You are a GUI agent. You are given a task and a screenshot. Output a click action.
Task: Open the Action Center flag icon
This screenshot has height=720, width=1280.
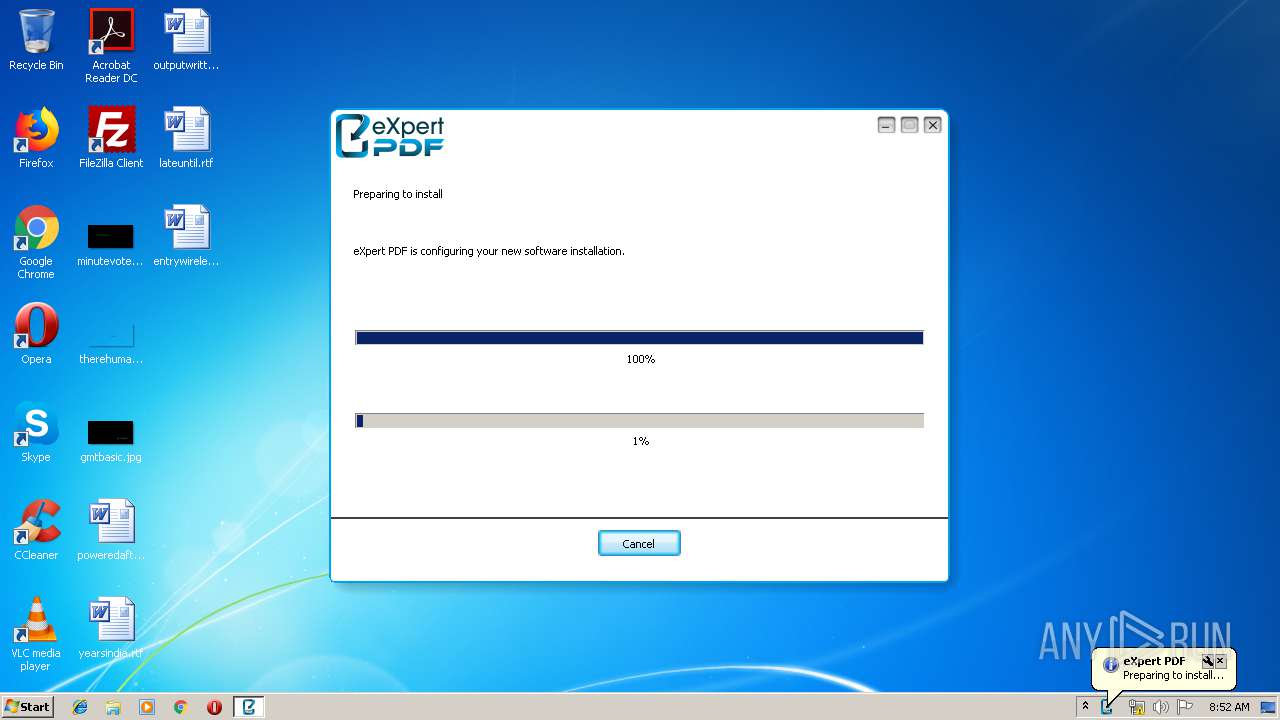1185,707
